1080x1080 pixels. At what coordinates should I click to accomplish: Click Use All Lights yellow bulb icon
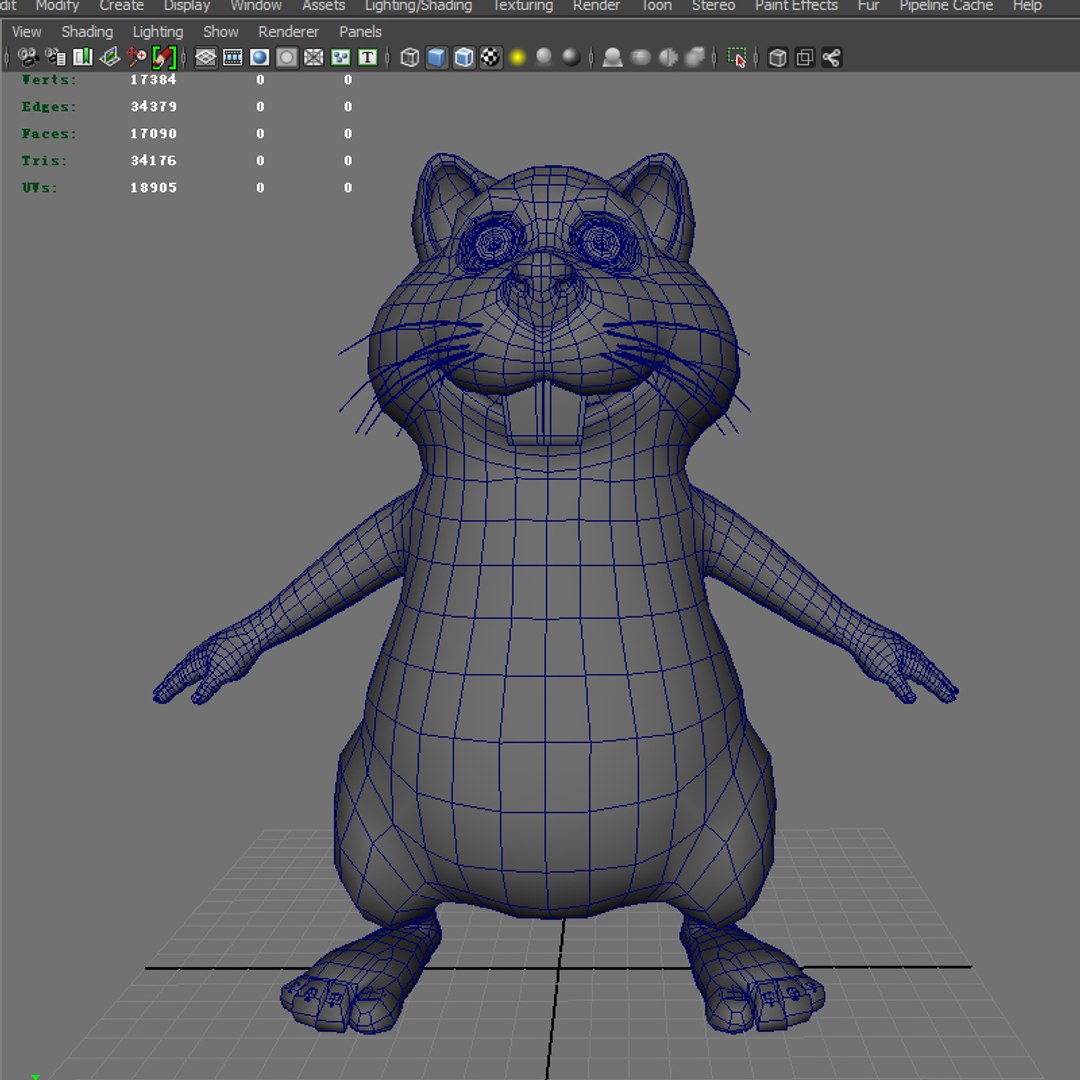[518, 57]
